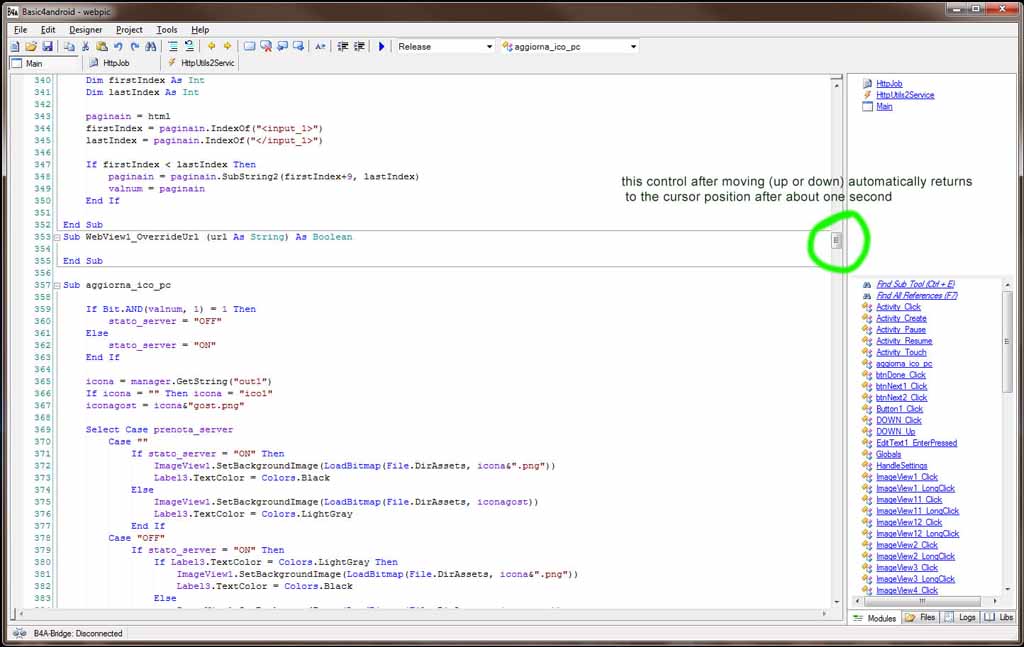Jump to Activity_Create sub link
The width and height of the screenshot is (1024, 647).
coord(901,318)
